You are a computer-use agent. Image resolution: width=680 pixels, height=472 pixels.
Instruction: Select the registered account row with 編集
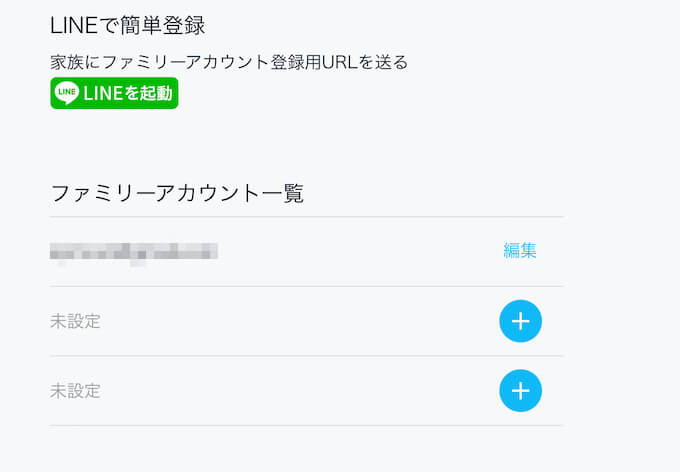click(307, 252)
